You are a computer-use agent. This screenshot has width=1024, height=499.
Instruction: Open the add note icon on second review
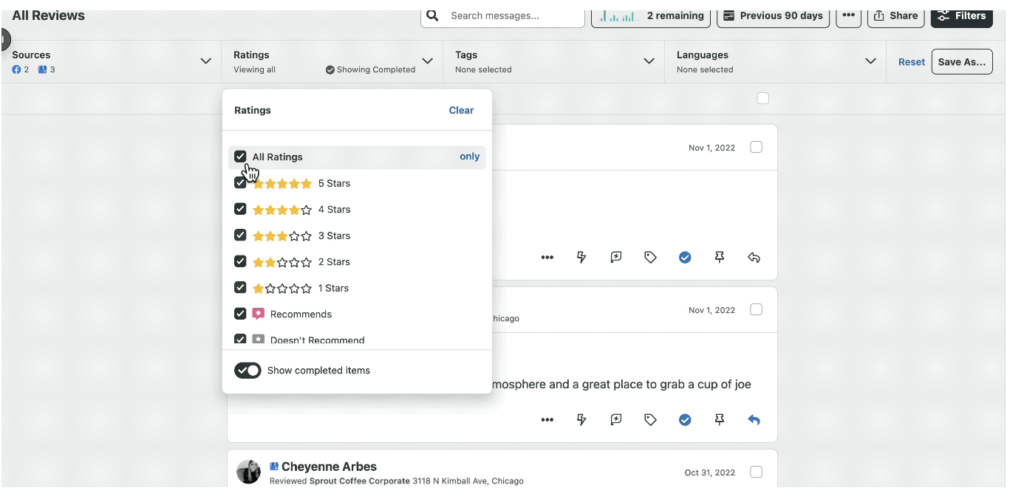616,420
